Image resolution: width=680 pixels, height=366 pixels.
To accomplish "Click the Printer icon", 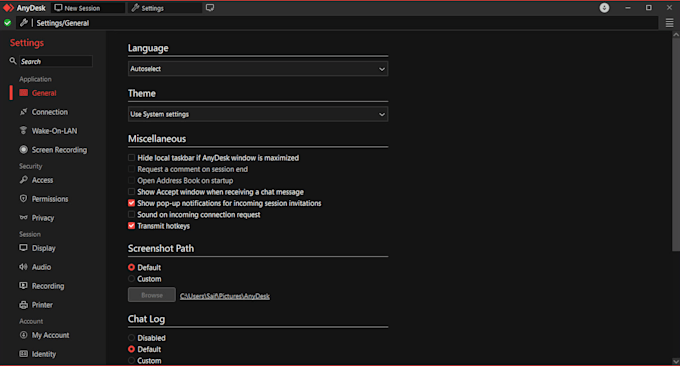I will 23,305.
